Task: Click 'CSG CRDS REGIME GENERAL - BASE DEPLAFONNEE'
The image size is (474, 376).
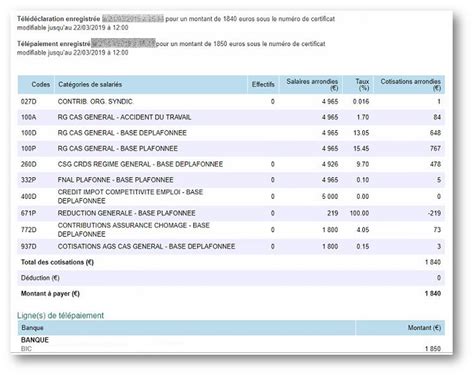Action: (140, 164)
